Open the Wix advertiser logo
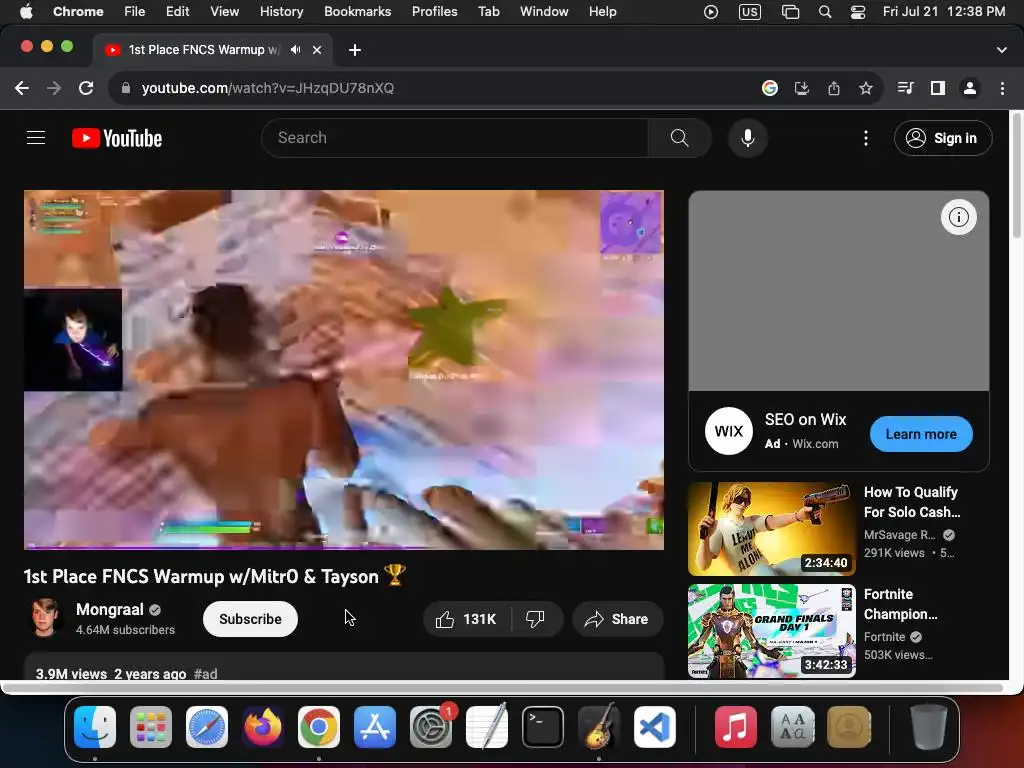1024x768 pixels. click(x=729, y=431)
